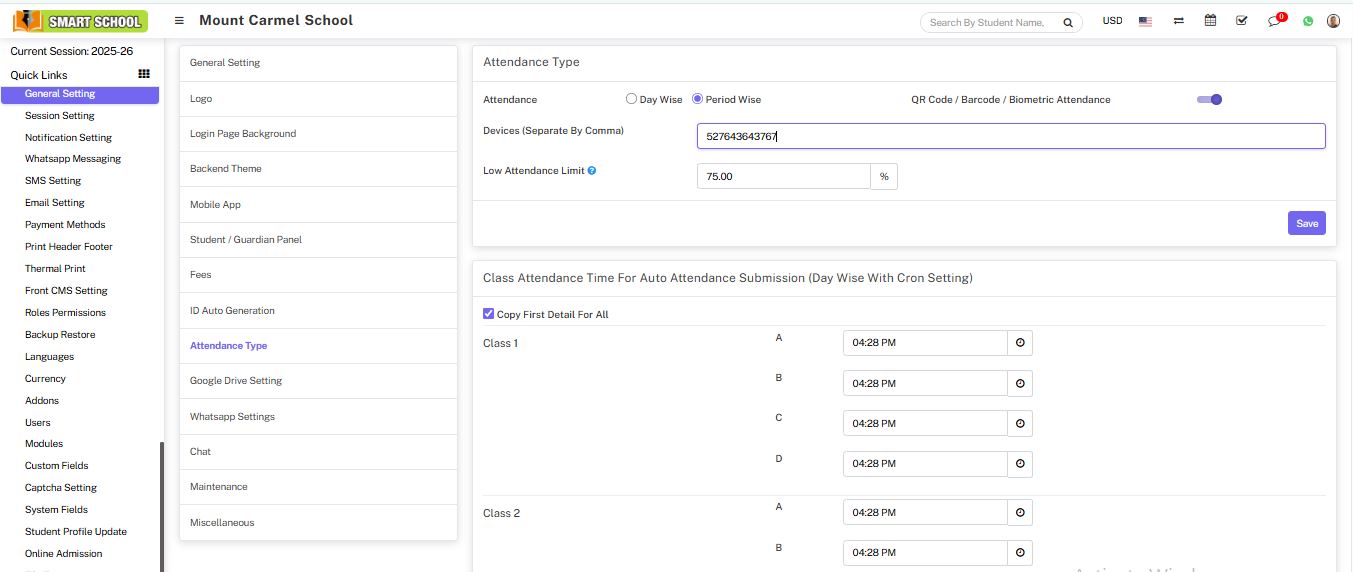This screenshot has width=1353, height=572.
Task: Open the task checklist icon
Action: point(1241,21)
